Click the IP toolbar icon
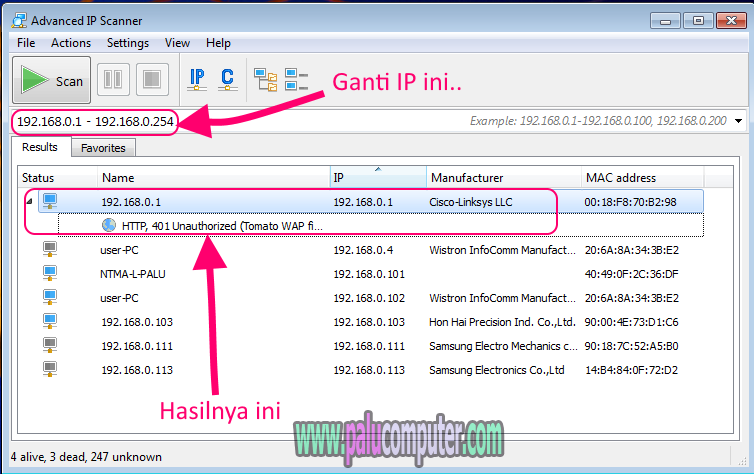Screen dimensions: 754x474 pos(198,79)
